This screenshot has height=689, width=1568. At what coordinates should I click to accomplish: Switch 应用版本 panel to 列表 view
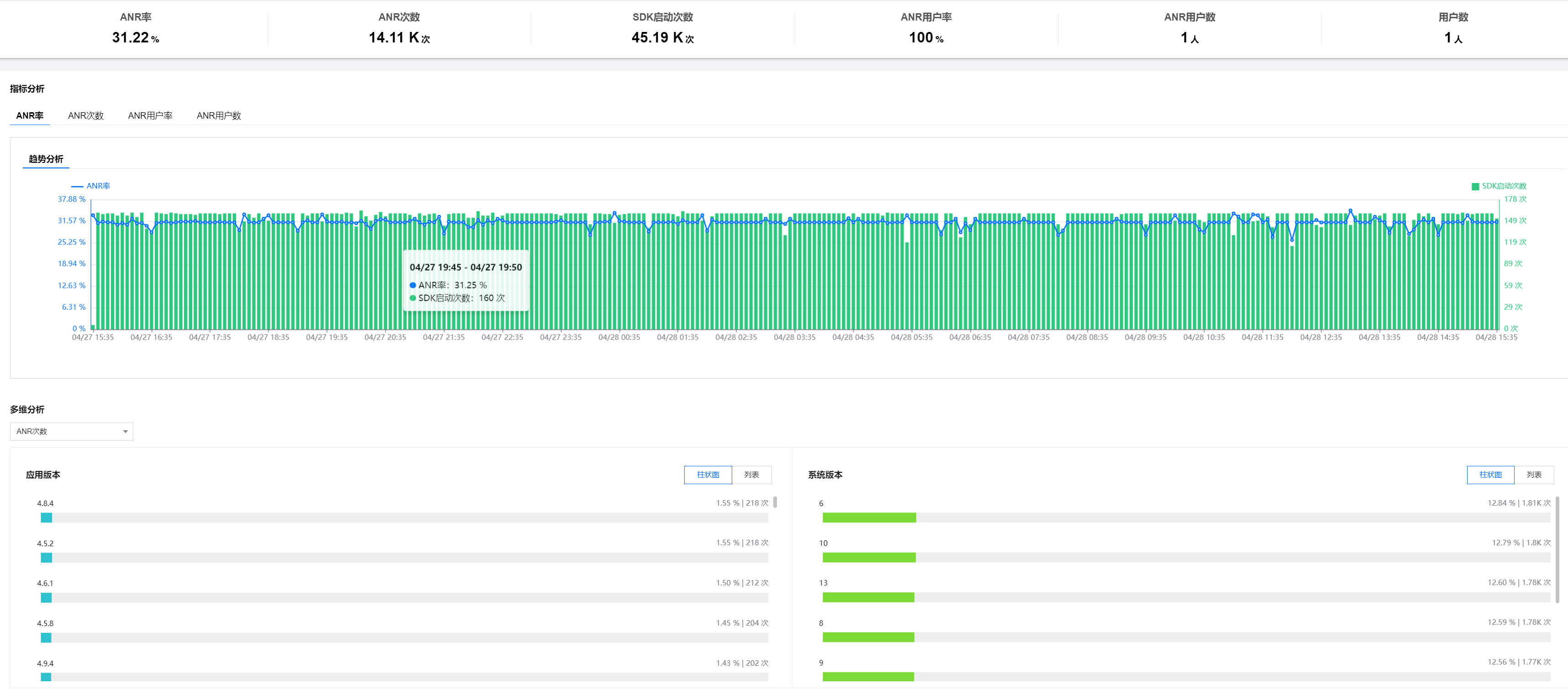[x=751, y=475]
